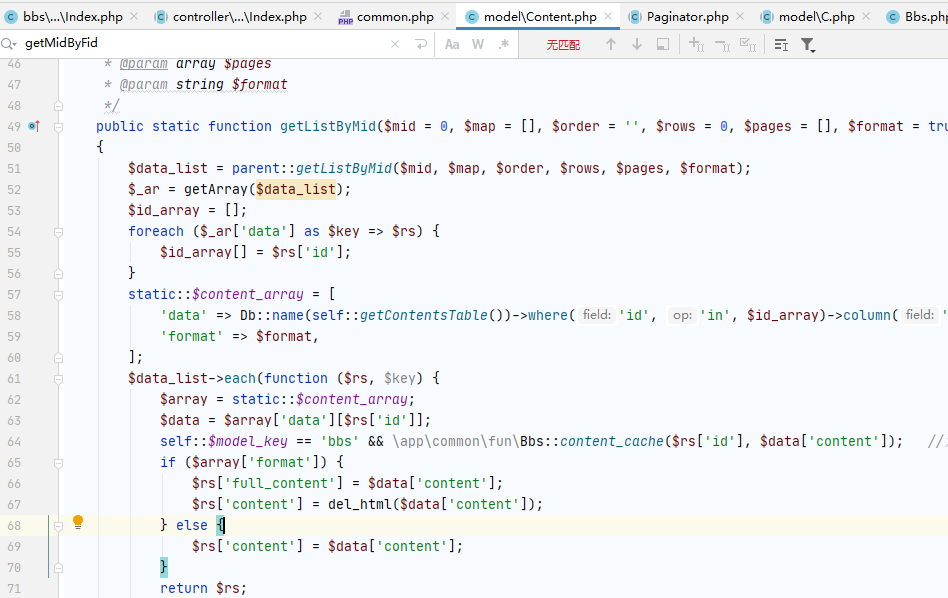
Task: Collapse the foreach block fold at line 54
Action: tap(59, 232)
